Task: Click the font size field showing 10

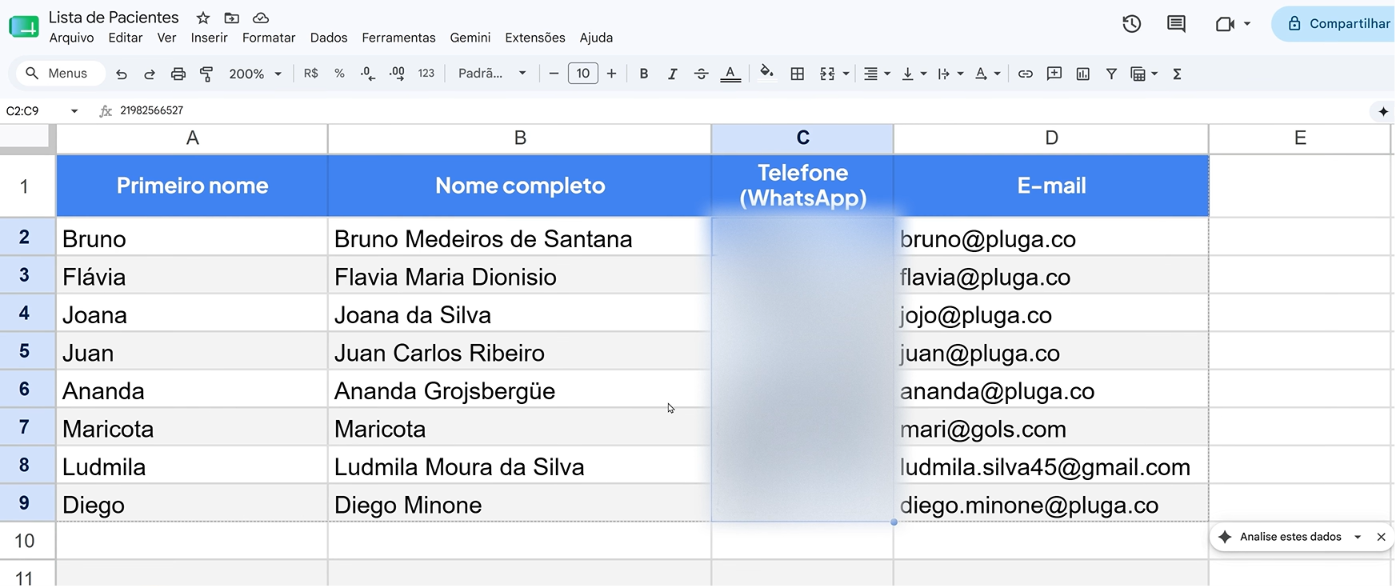Action: (x=583, y=74)
